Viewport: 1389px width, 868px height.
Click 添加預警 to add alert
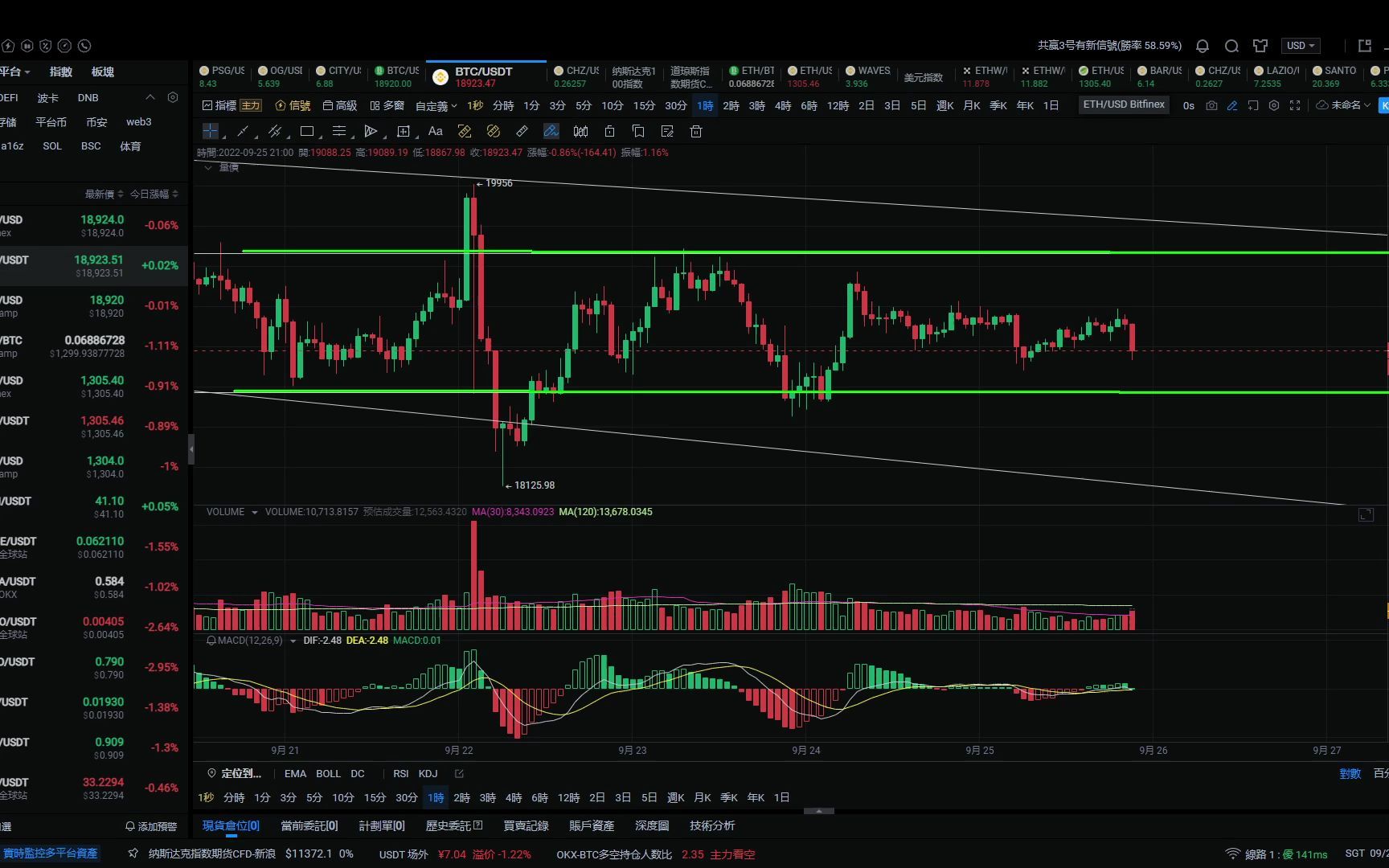click(x=151, y=826)
